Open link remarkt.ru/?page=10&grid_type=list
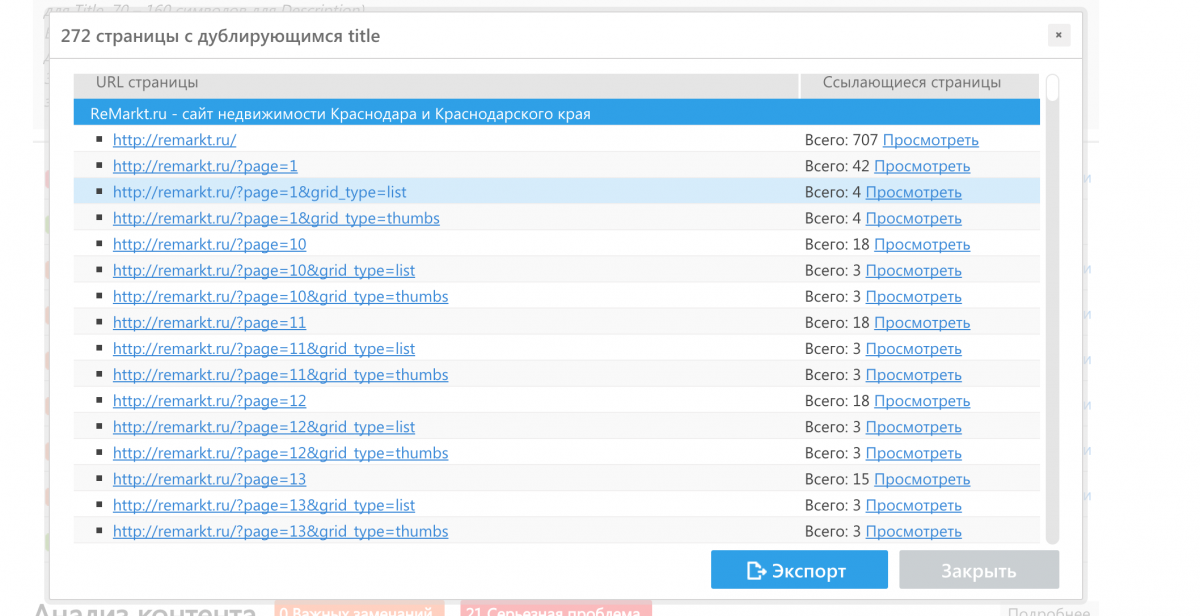Viewport: 1200px width, 616px height. 264,270
